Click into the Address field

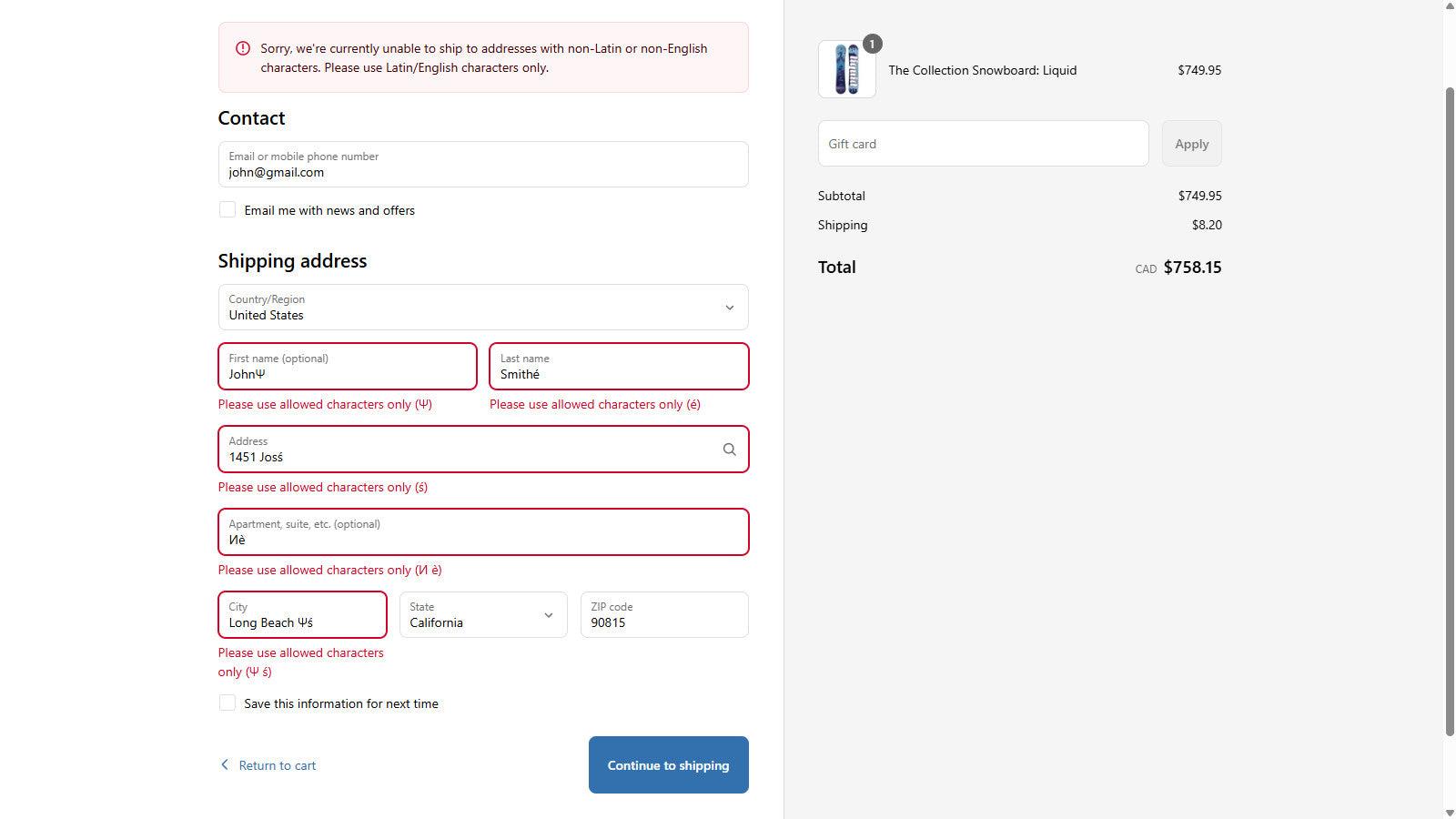[x=469, y=450]
